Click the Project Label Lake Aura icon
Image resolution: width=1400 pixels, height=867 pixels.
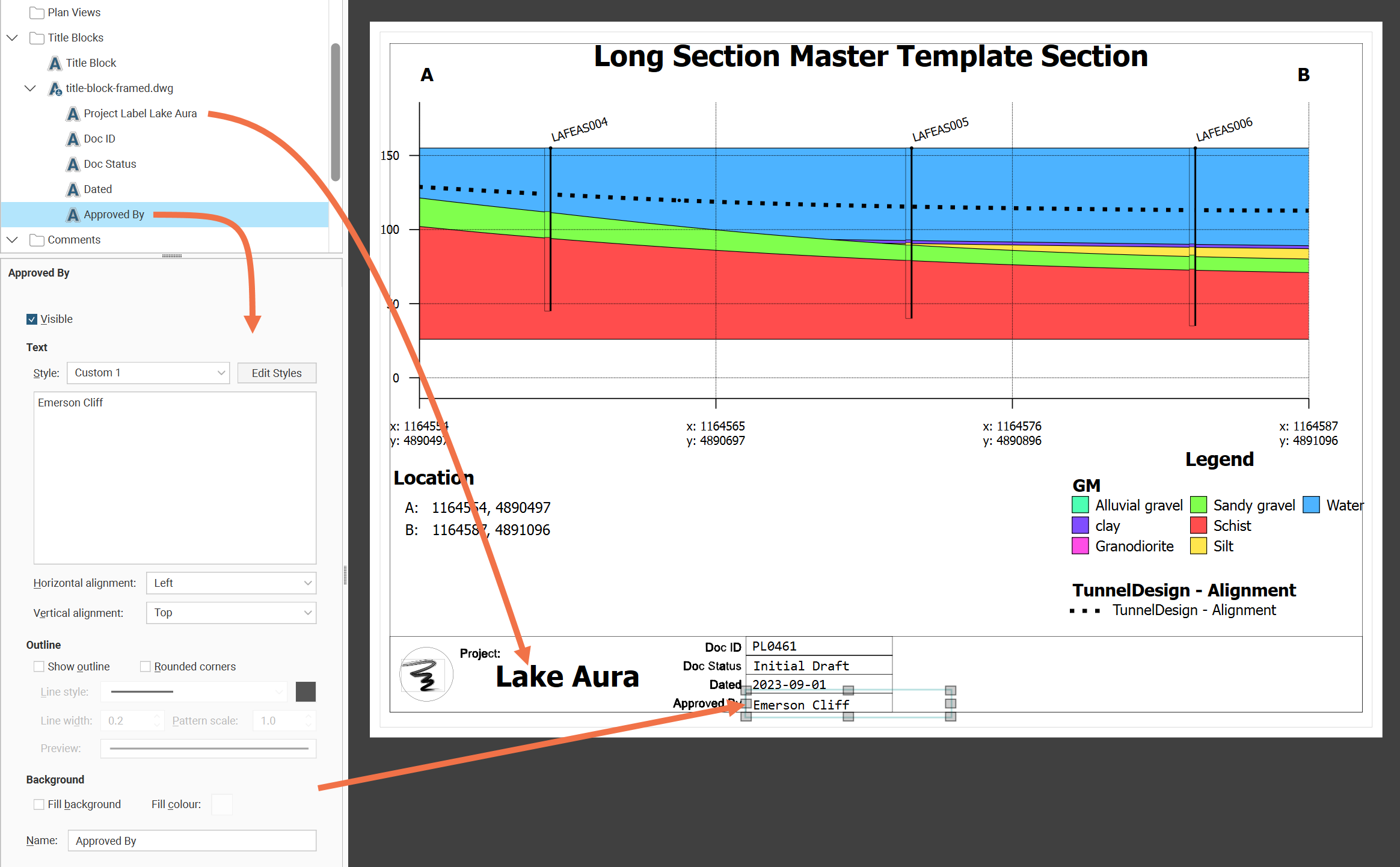pyautogui.click(x=73, y=114)
